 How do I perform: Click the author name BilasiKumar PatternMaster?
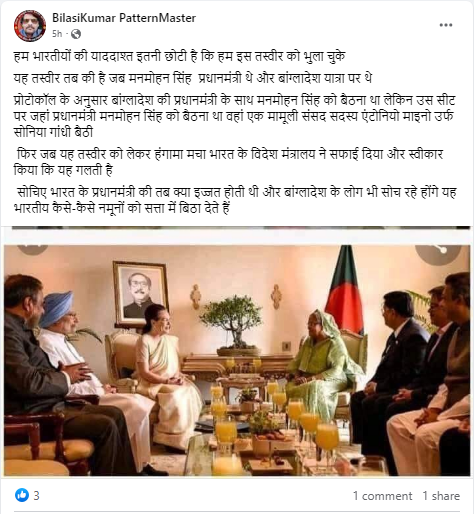(x=124, y=18)
